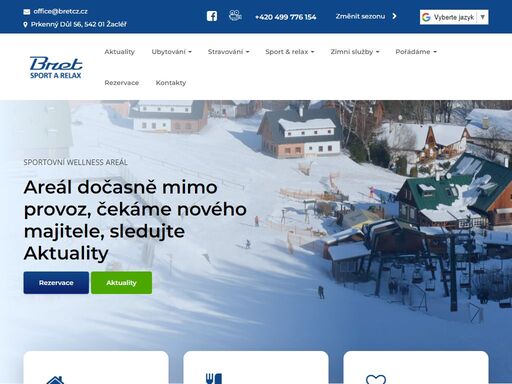Click the Změnit sezonu link

click(360, 16)
